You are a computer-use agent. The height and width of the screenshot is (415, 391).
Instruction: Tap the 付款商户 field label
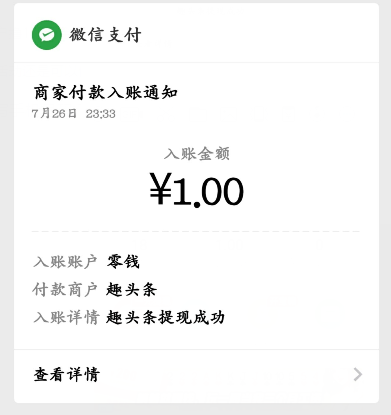coord(65,289)
